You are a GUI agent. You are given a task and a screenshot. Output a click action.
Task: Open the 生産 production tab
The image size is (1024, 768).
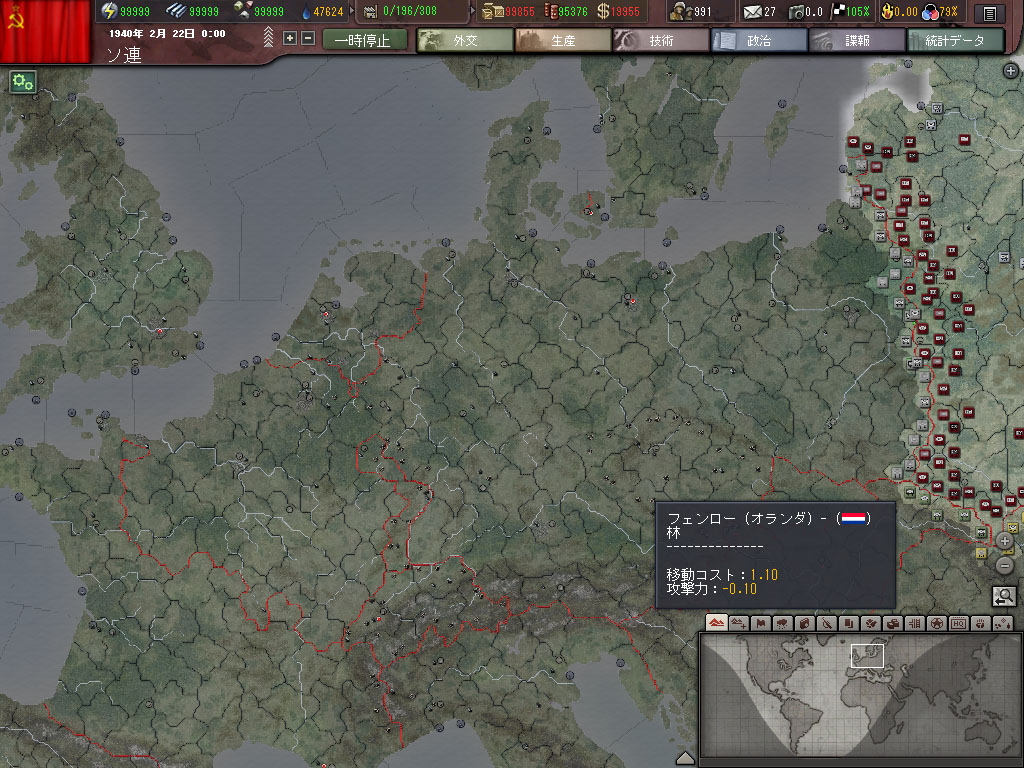(x=563, y=40)
